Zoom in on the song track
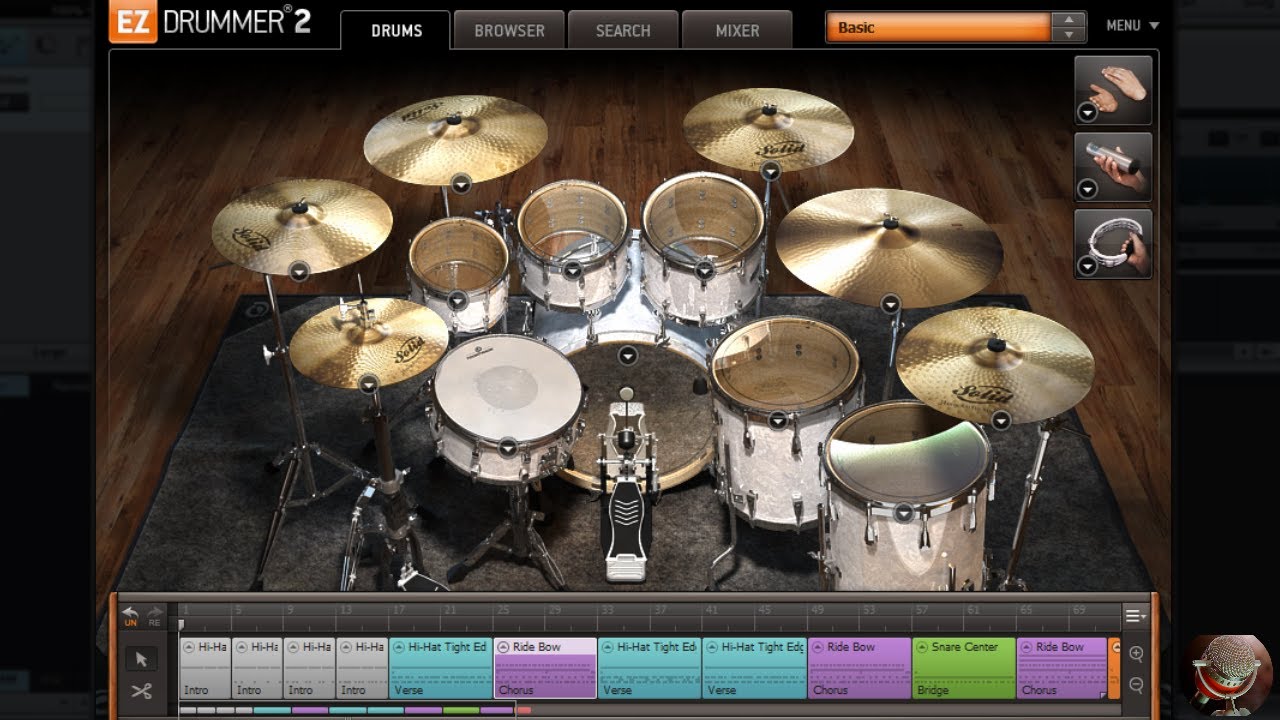Screen dimensions: 1280x720 [1136, 654]
